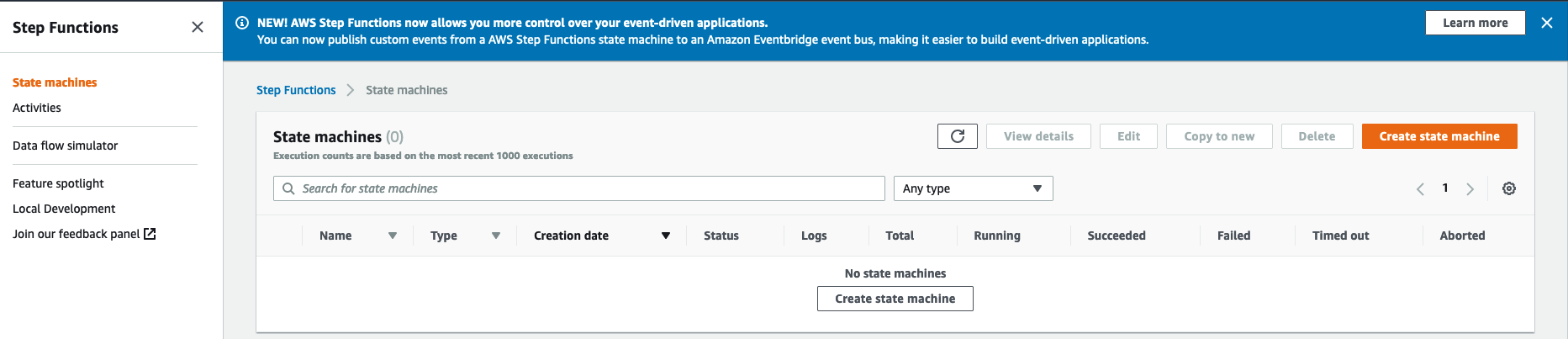Click page number 1 in pagination
Screen dimensions: 1568x339
coord(1445,188)
